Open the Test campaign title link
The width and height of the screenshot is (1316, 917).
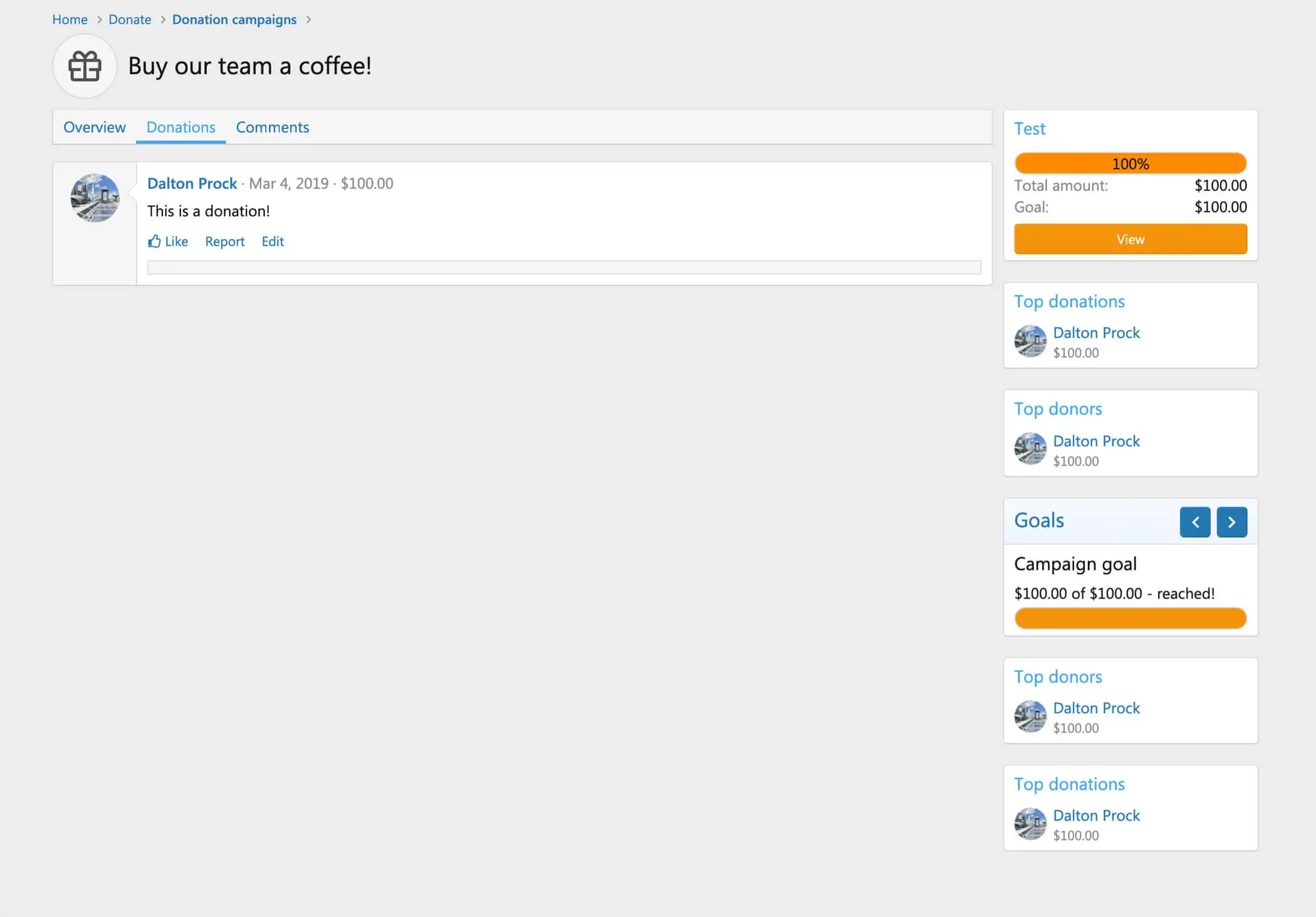click(1030, 128)
